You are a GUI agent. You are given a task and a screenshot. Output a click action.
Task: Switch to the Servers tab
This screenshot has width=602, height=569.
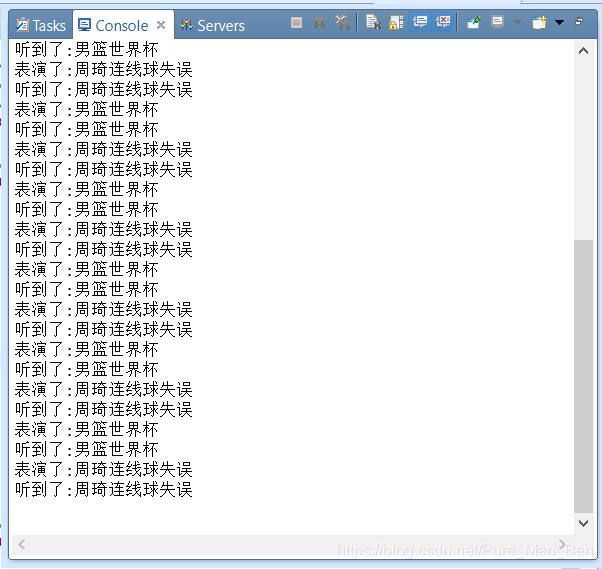point(212,26)
